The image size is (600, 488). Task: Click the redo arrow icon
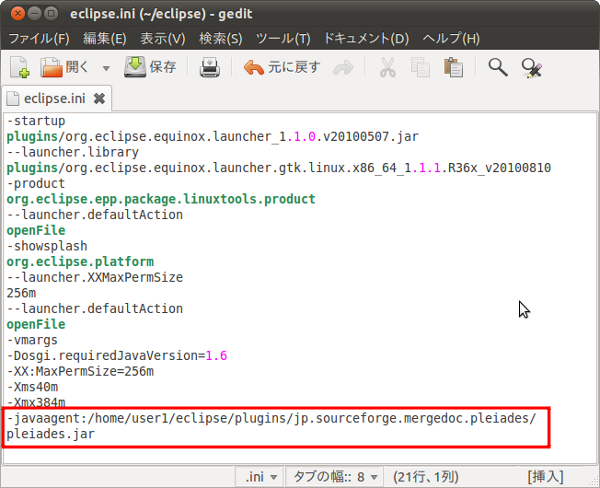(343, 68)
